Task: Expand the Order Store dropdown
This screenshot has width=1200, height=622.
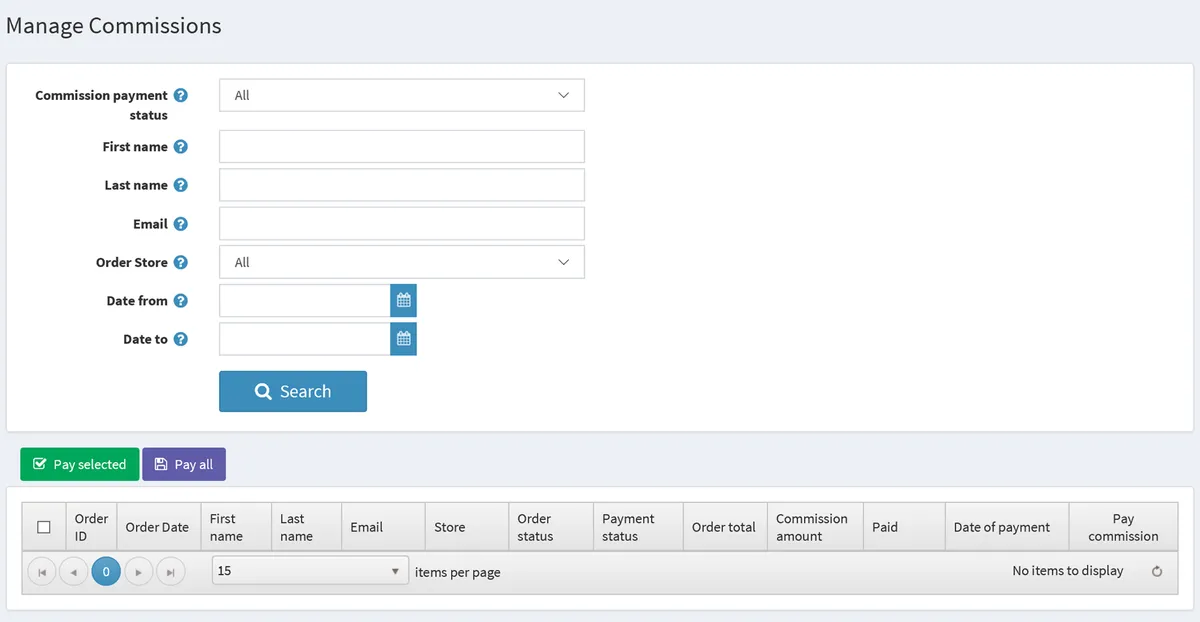Action: 401,262
